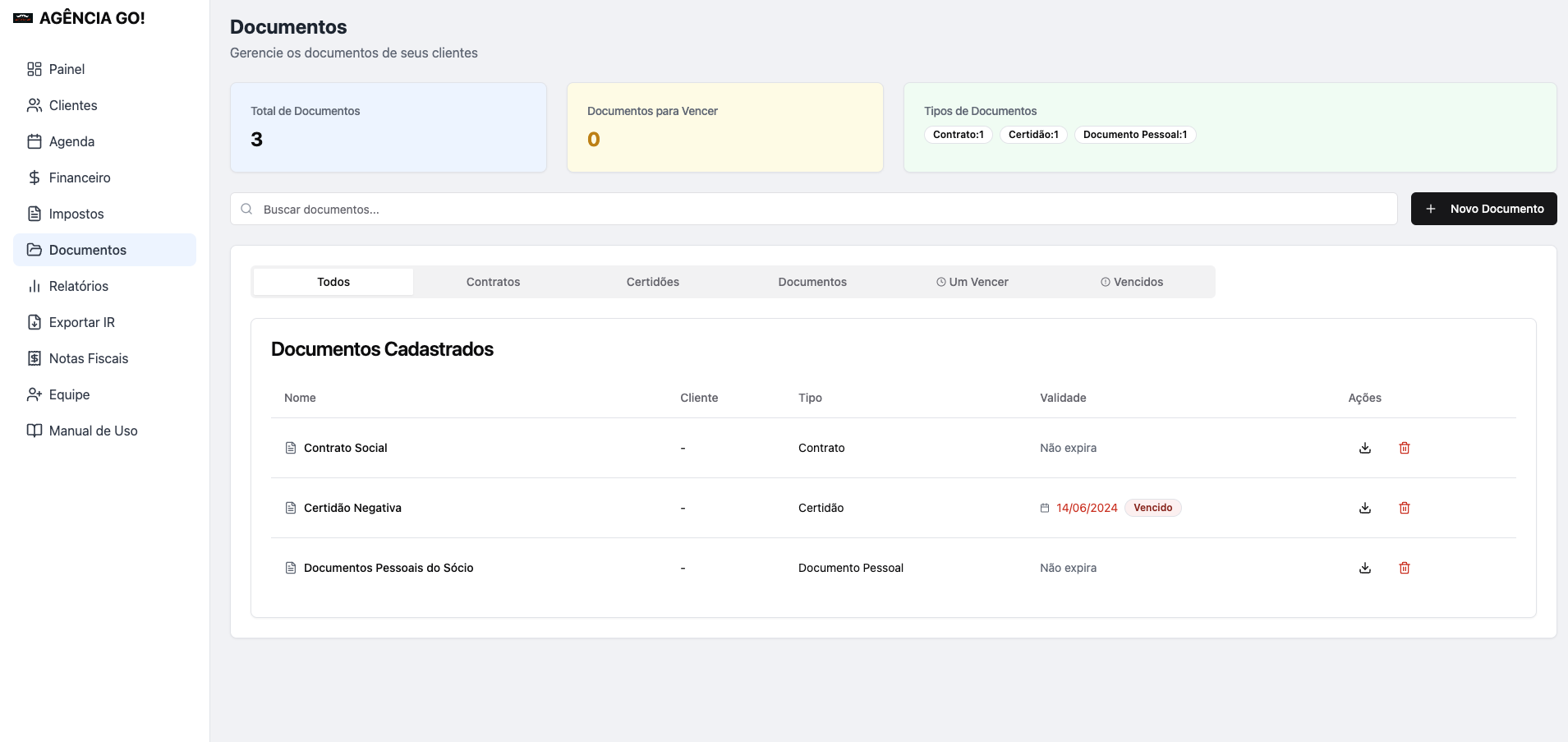The width and height of the screenshot is (1568, 742).
Task: Click the search magnifier icon
Action: (246, 209)
